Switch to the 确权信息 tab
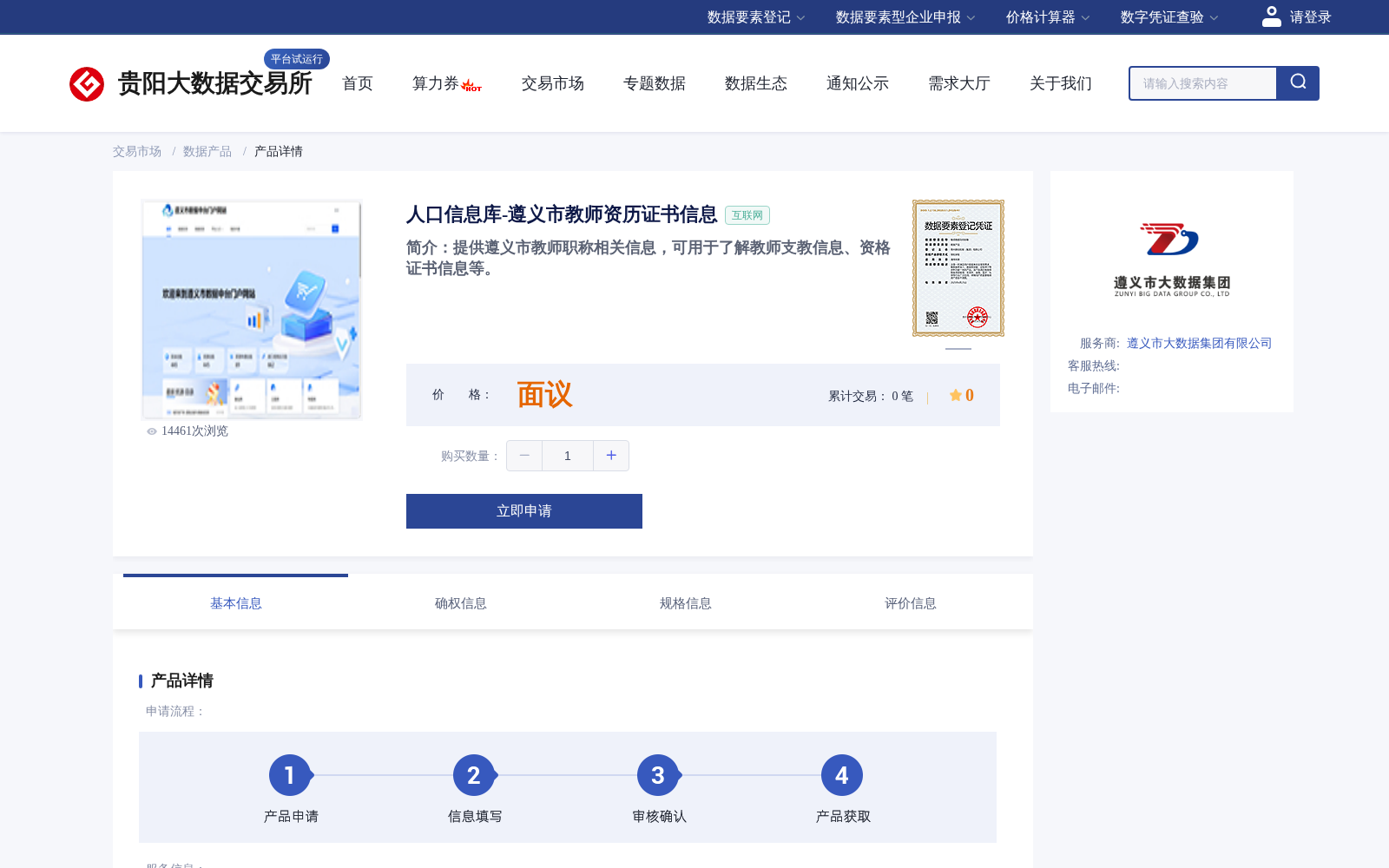 pyautogui.click(x=461, y=603)
